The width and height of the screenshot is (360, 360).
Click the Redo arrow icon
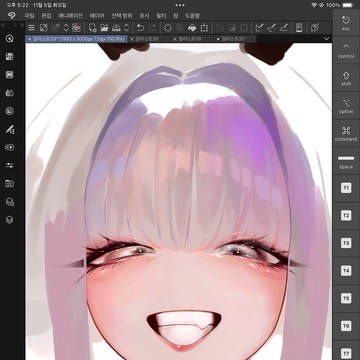click(x=153, y=28)
